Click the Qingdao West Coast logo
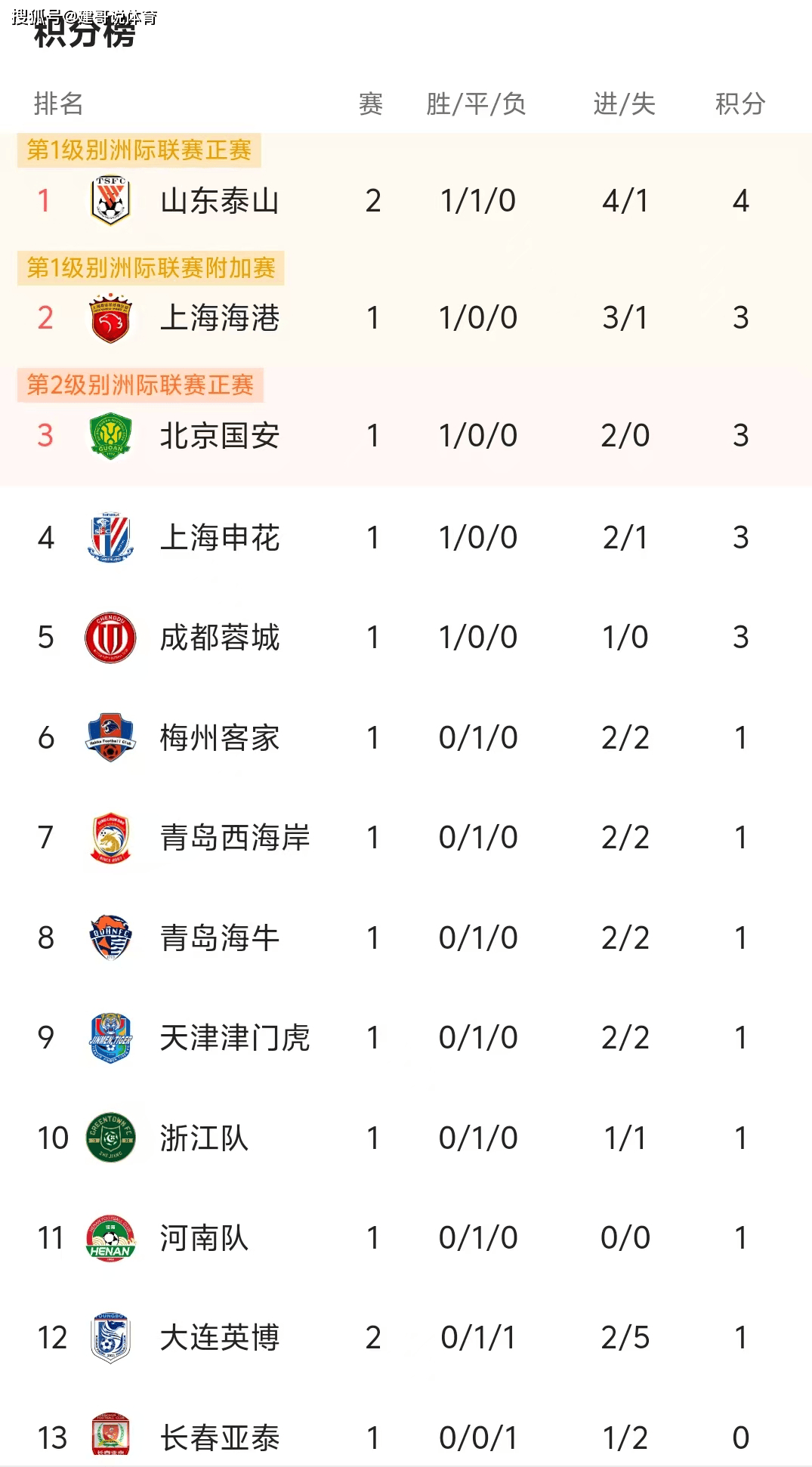The height and width of the screenshot is (1467, 812). click(110, 838)
